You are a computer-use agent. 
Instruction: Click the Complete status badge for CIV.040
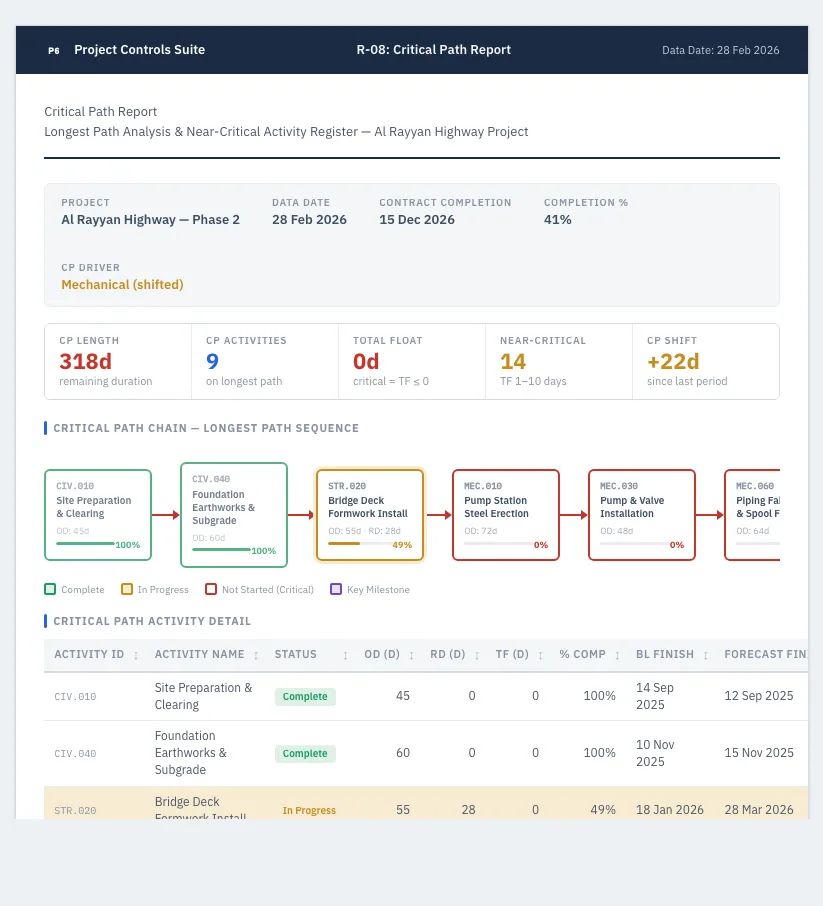click(305, 753)
